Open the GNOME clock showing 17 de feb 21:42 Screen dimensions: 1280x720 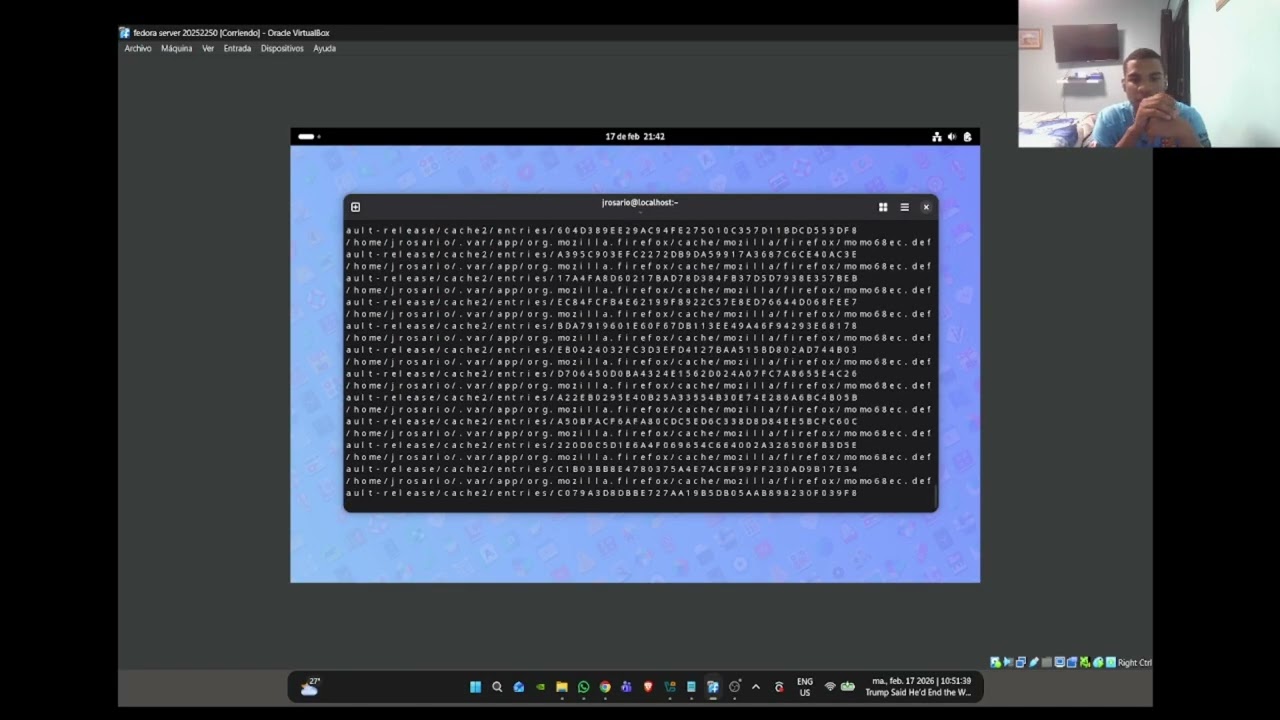click(x=635, y=136)
